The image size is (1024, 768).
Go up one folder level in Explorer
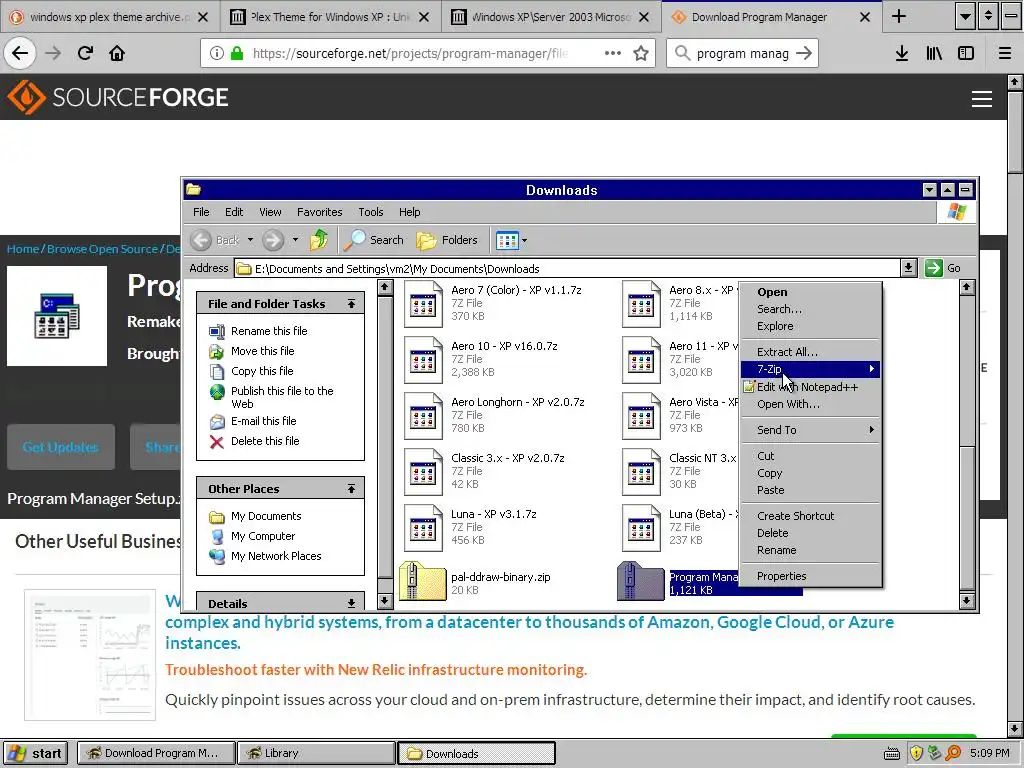[x=319, y=240]
